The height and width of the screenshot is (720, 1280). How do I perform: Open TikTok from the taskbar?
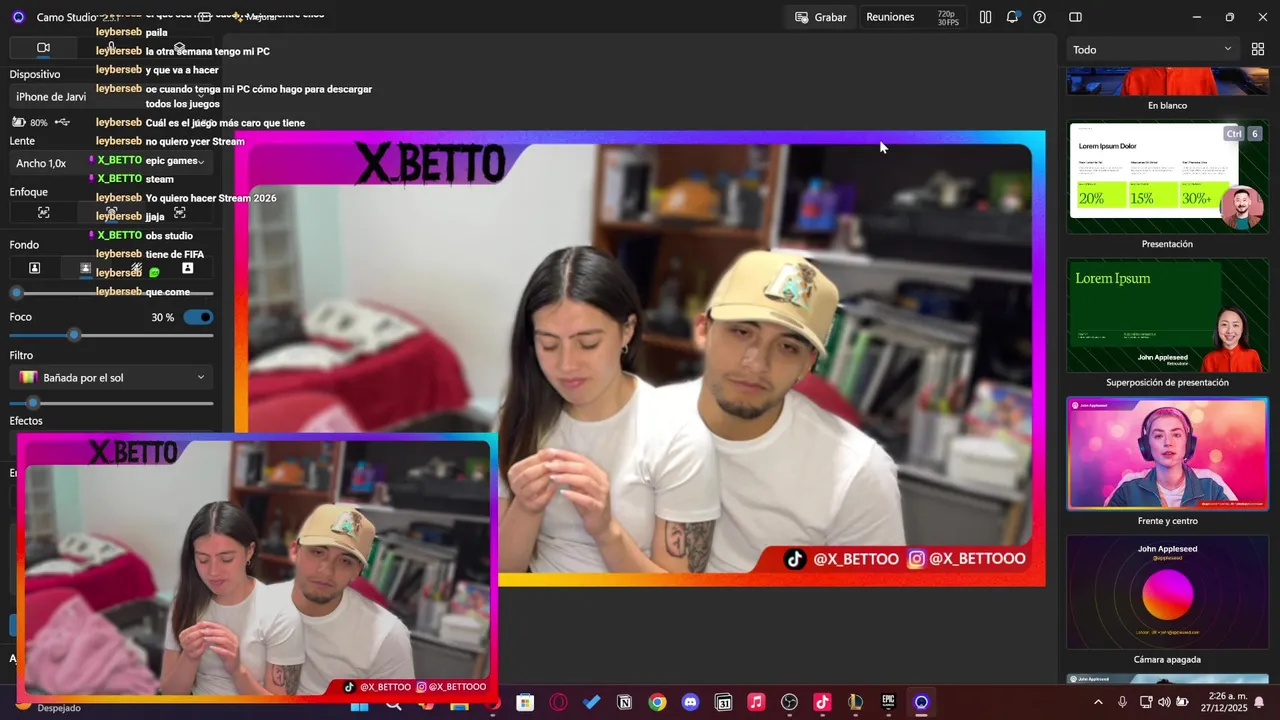click(822, 703)
